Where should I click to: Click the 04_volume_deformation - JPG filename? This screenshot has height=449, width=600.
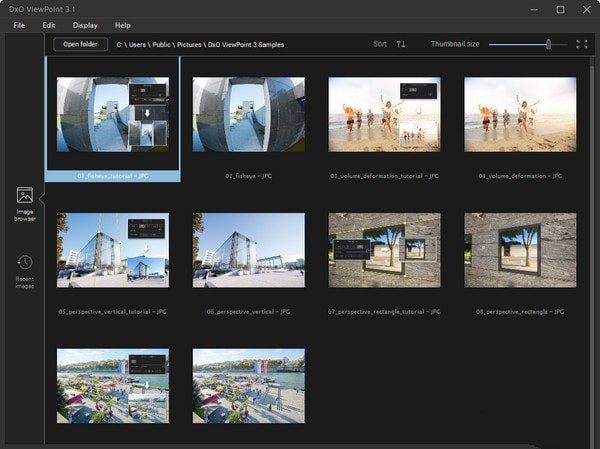(x=520, y=176)
